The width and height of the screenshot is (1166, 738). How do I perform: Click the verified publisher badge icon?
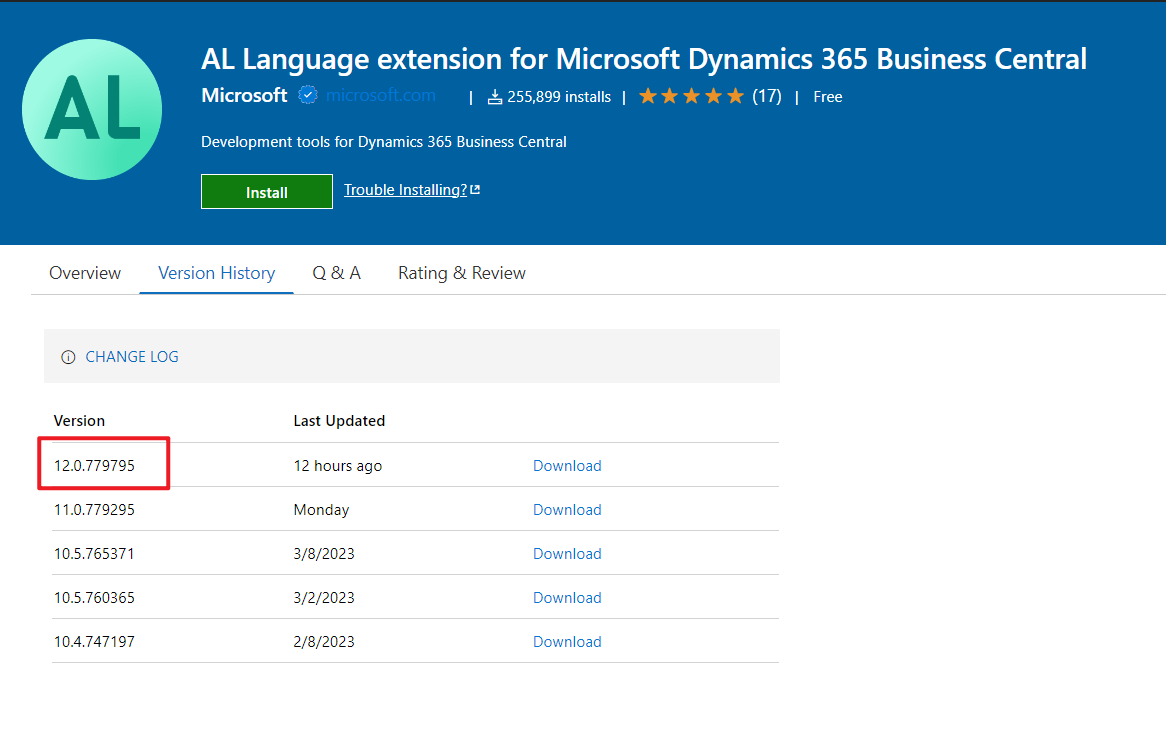[x=308, y=95]
